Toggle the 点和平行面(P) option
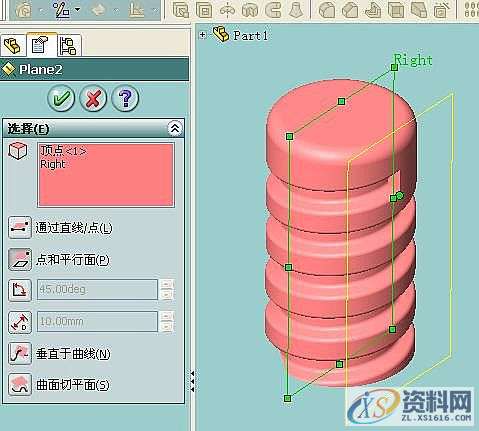This screenshot has width=479, height=431. 20,259
